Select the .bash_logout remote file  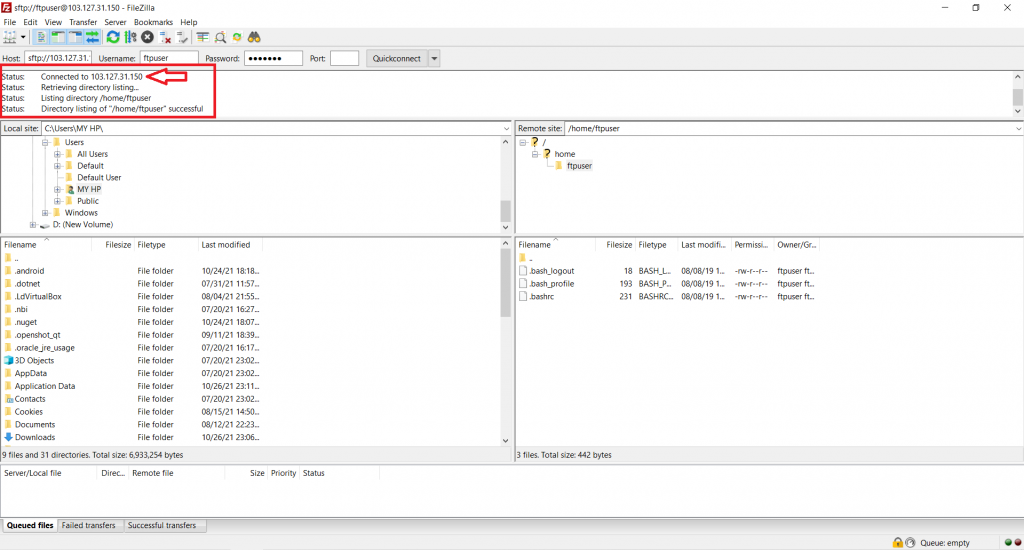[552, 271]
